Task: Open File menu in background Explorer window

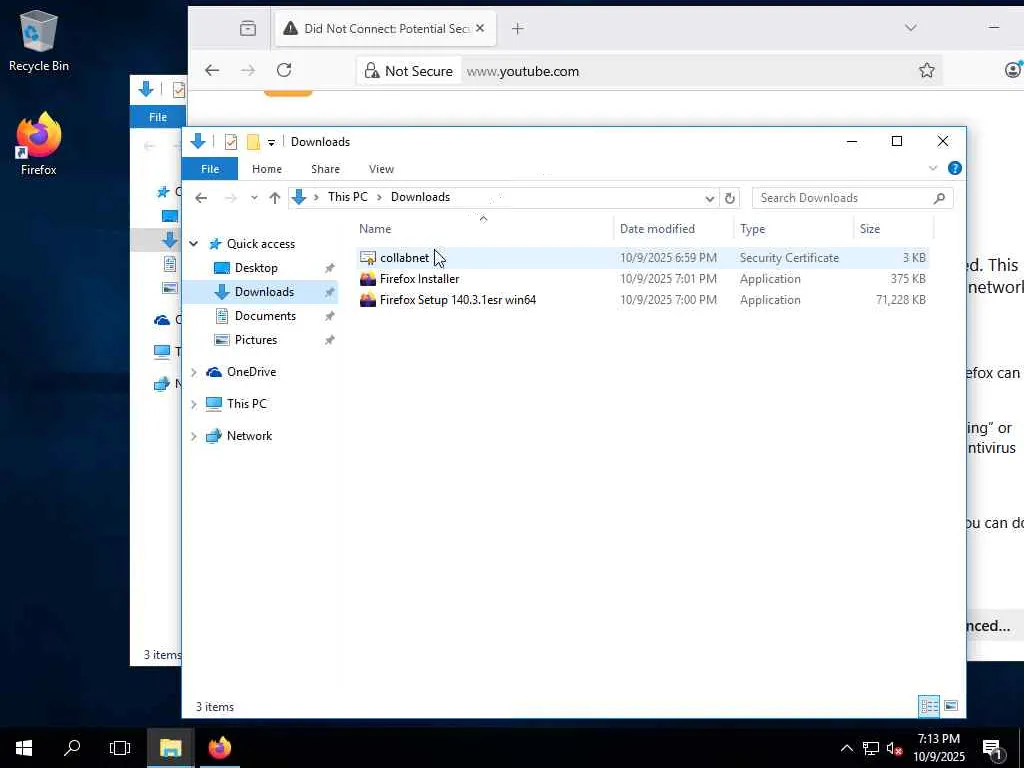Action: 157,117
